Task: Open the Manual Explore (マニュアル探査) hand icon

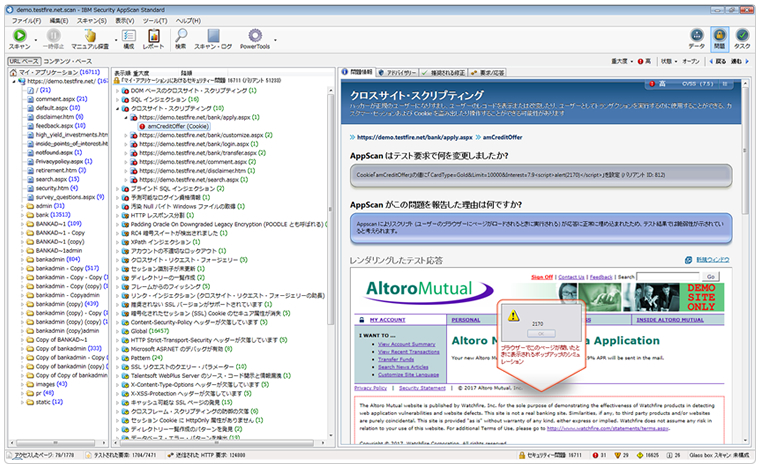Action: [90, 36]
